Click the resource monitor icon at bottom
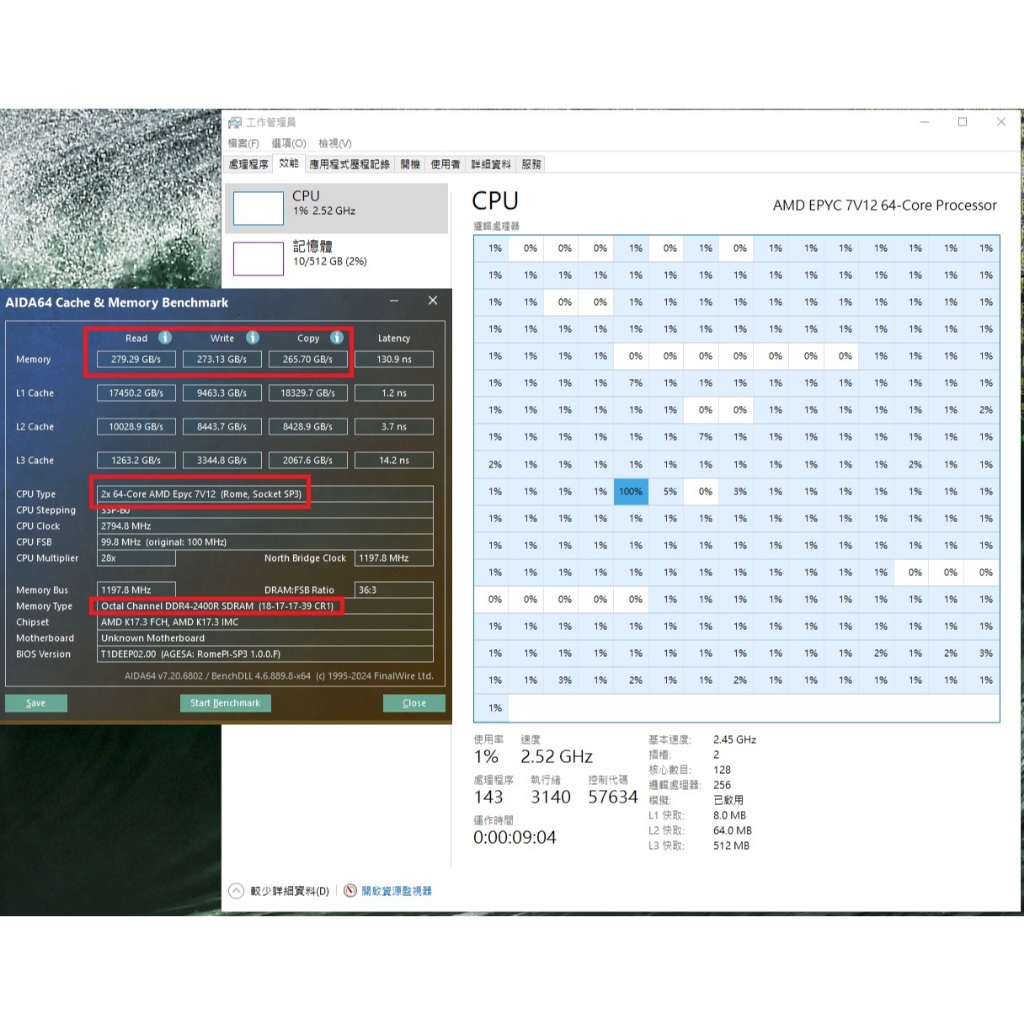Image resolution: width=1024 pixels, height=1024 pixels. (350, 890)
